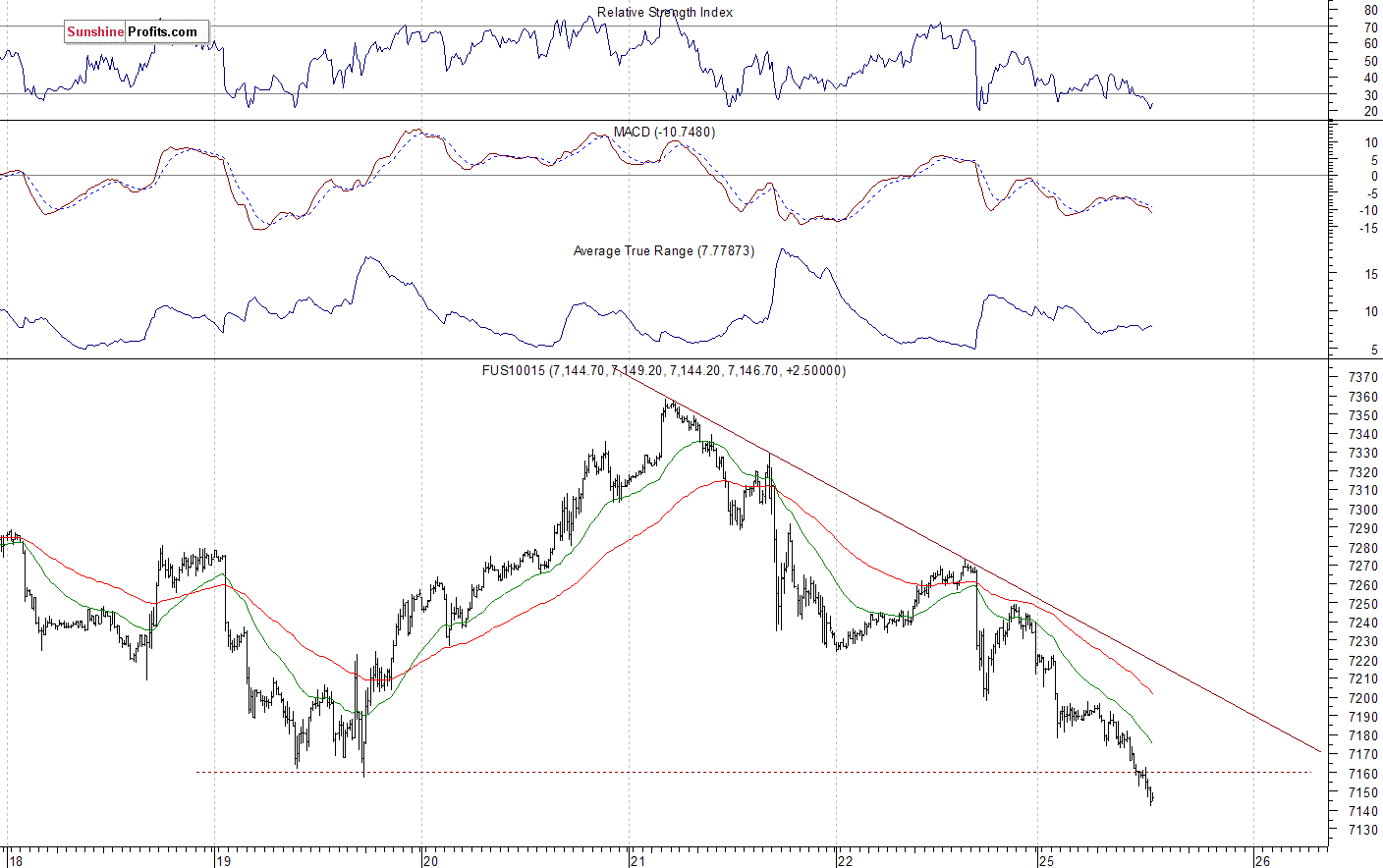Click date label 19 on time axis
The width and height of the screenshot is (1383, 868).
click(224, 861)
